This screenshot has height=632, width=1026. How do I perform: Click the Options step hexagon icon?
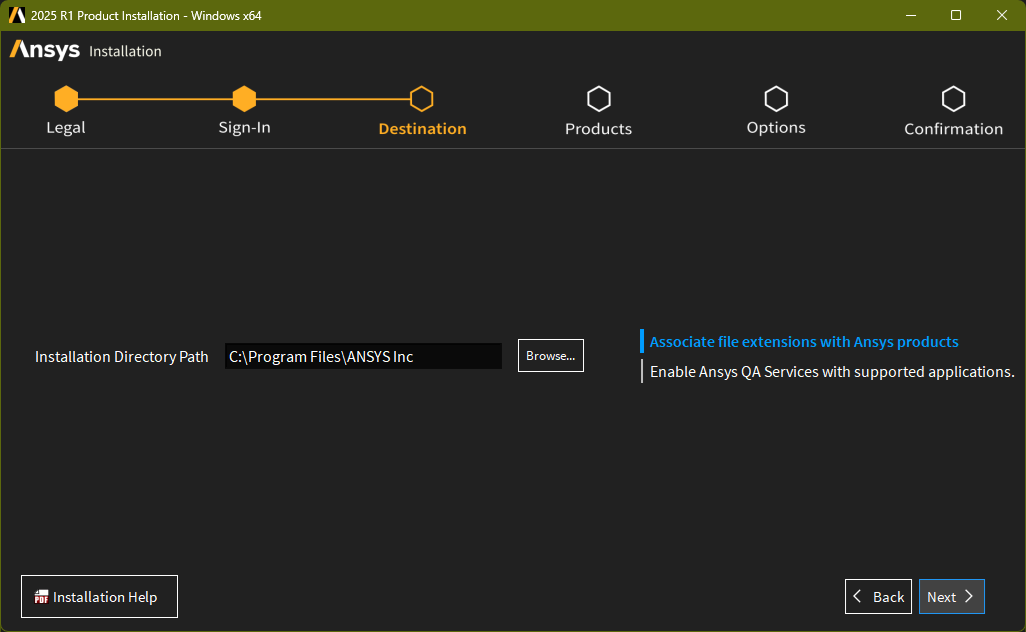point(776,99)
